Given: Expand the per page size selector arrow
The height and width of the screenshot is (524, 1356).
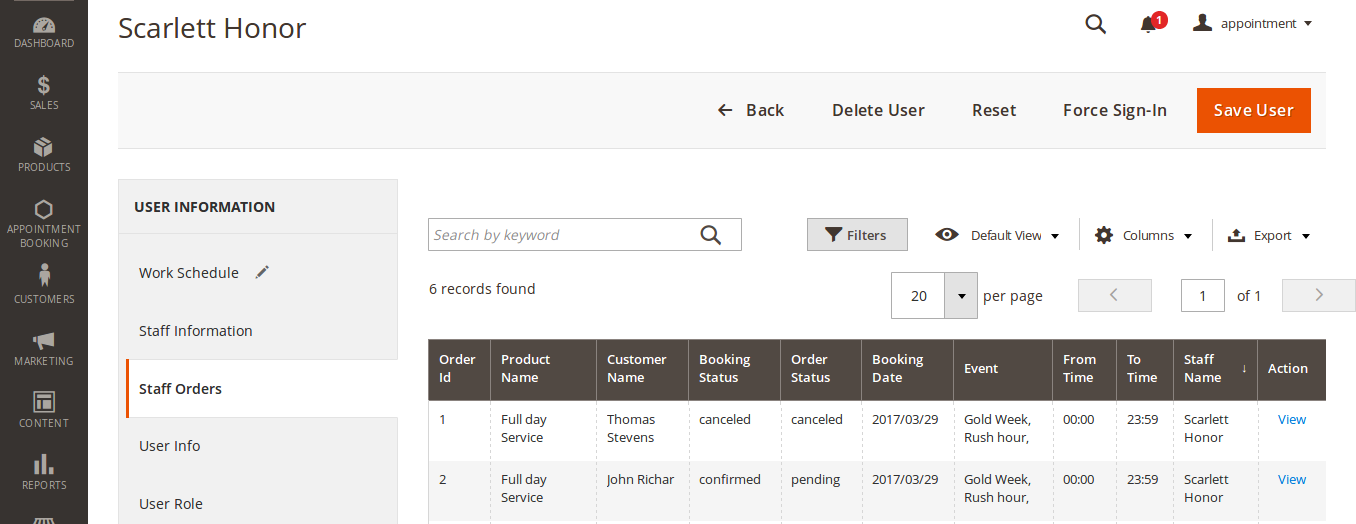Looking at the screenshot, I should coord(961,296).
